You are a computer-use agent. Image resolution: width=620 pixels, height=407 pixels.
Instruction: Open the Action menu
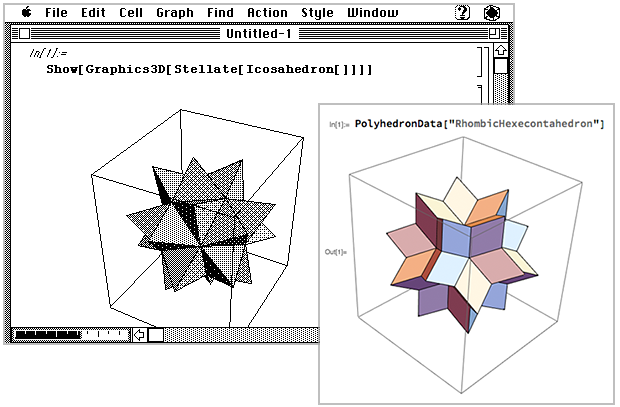click(267, 13)
